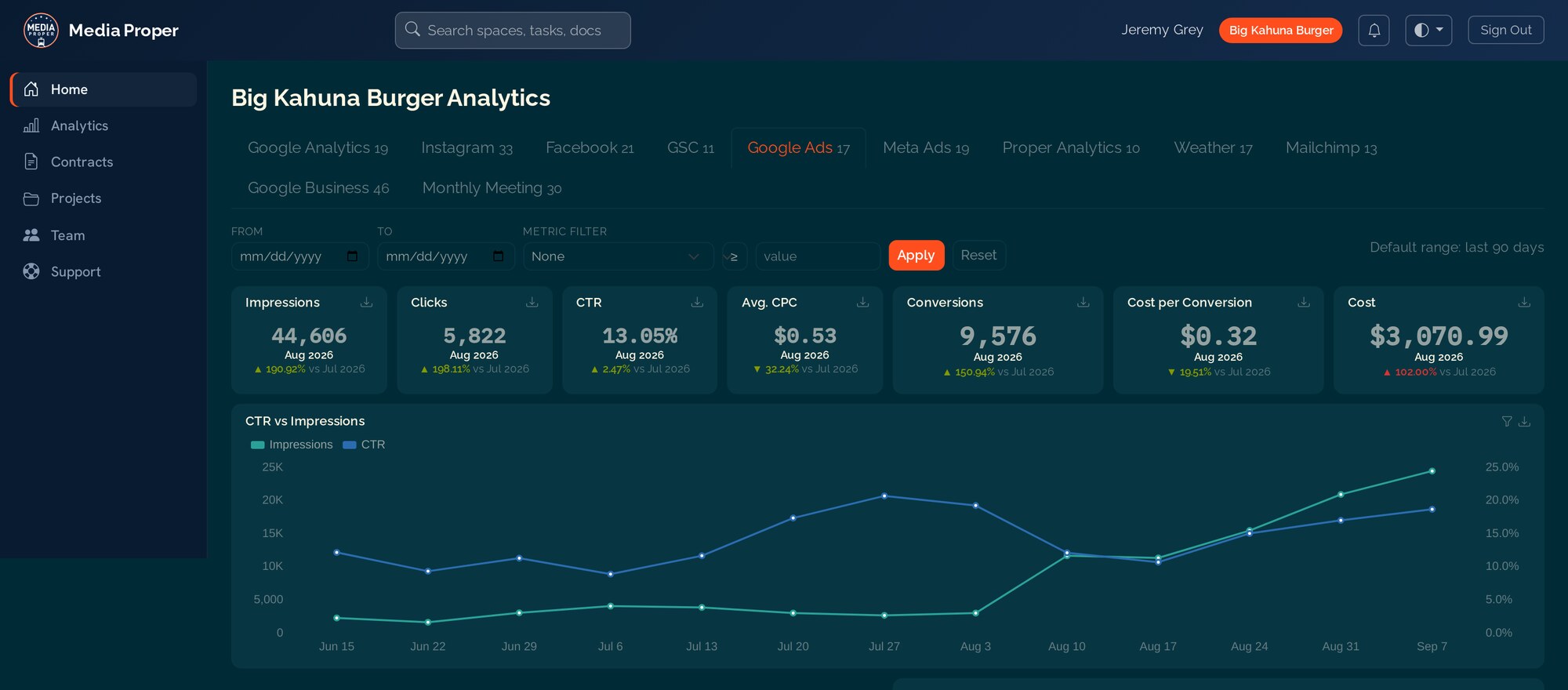Click the Reset button

click(978, 256)
